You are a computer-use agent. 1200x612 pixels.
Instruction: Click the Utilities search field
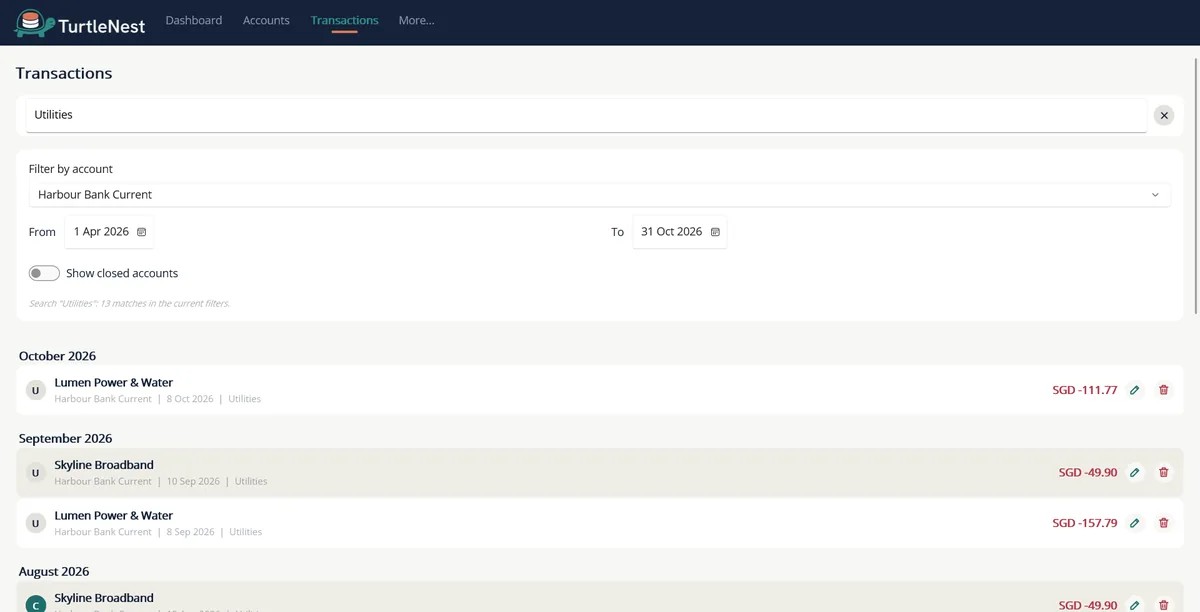pos(586,115)
